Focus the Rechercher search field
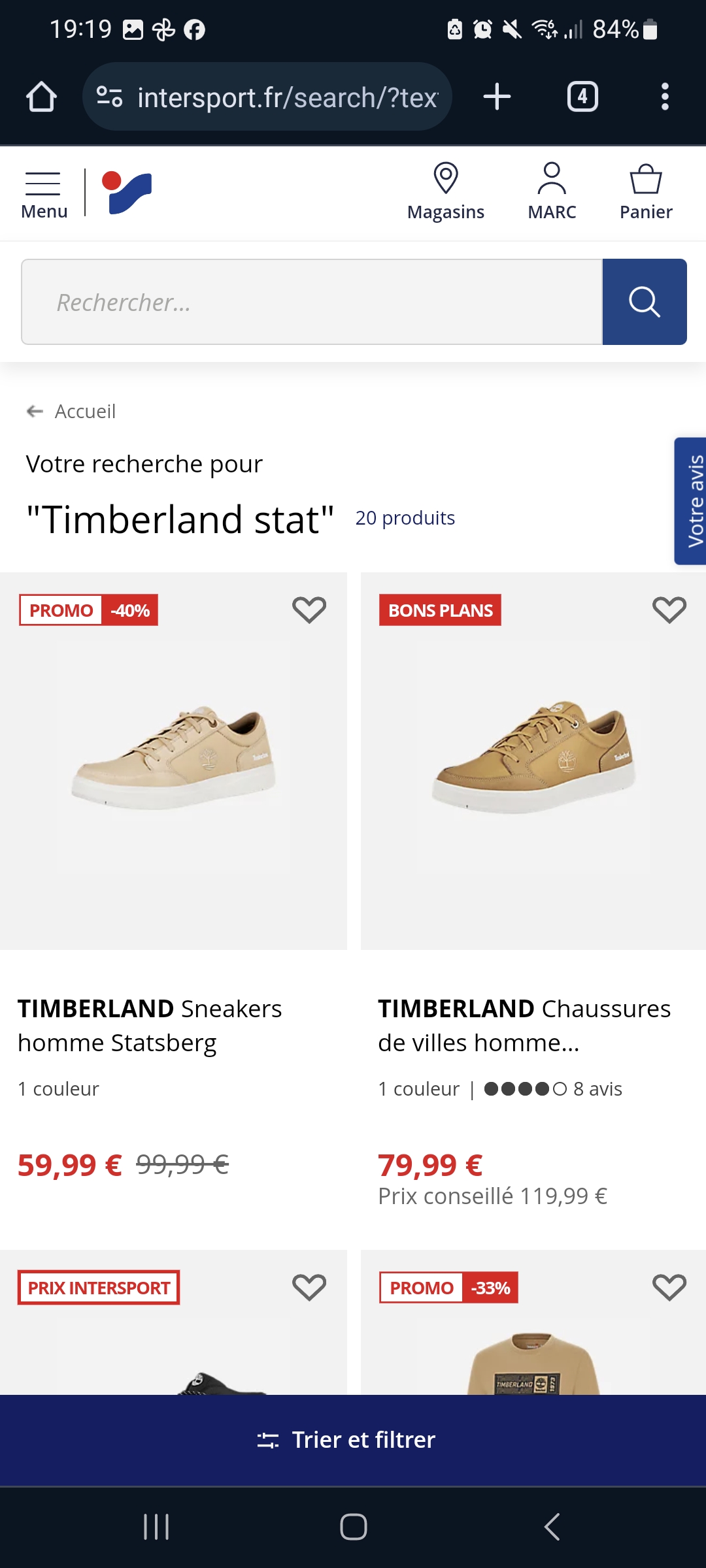 (x=312, y=302)
